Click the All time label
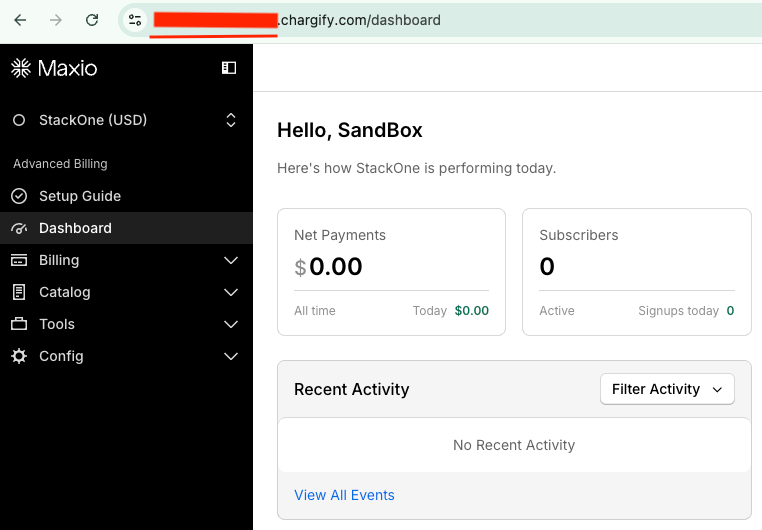Screen dimensions: 762x530 (314, 310)
